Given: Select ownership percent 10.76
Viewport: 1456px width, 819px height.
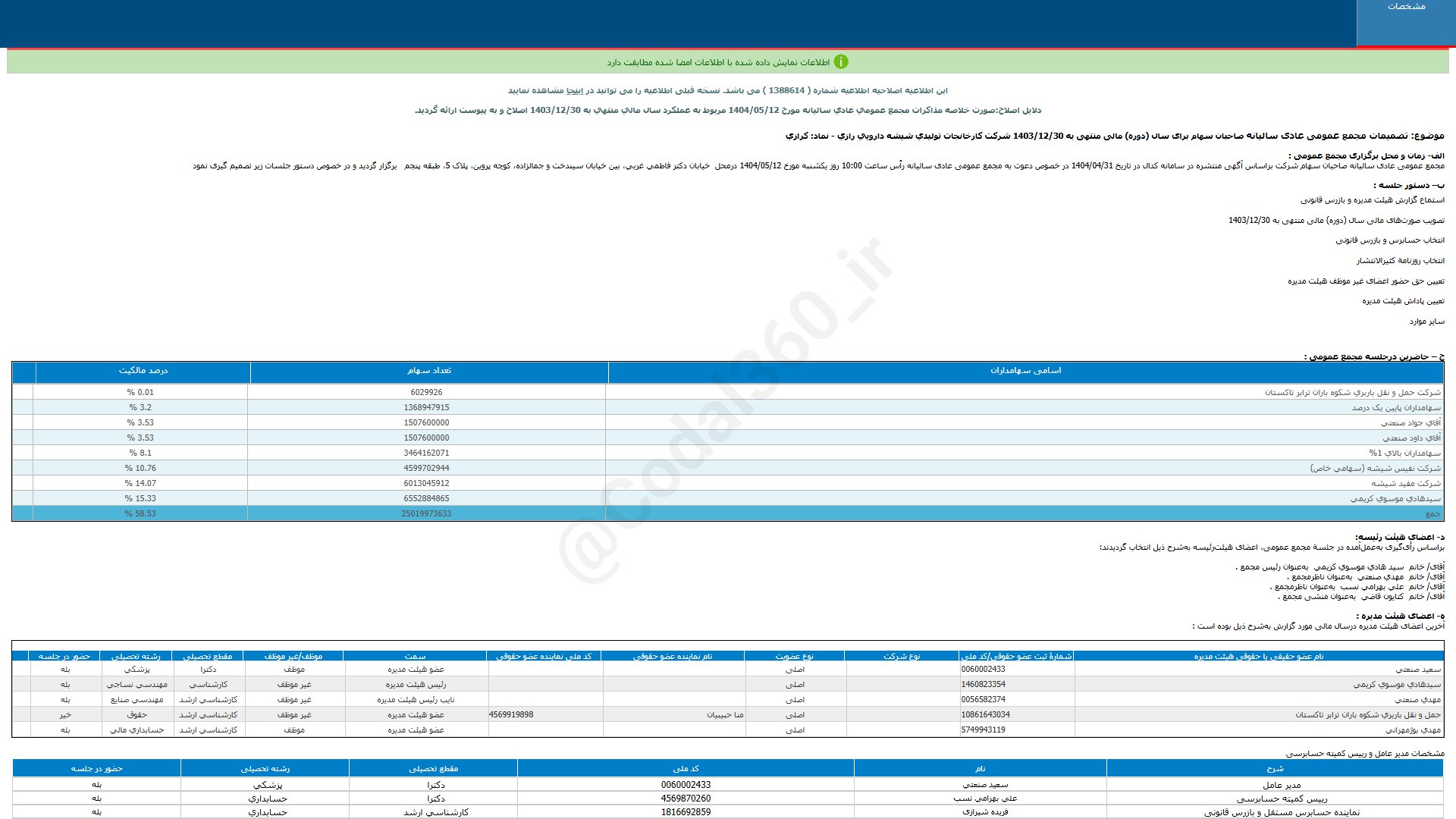Looking at the screenshot, I should coord(140,469).
